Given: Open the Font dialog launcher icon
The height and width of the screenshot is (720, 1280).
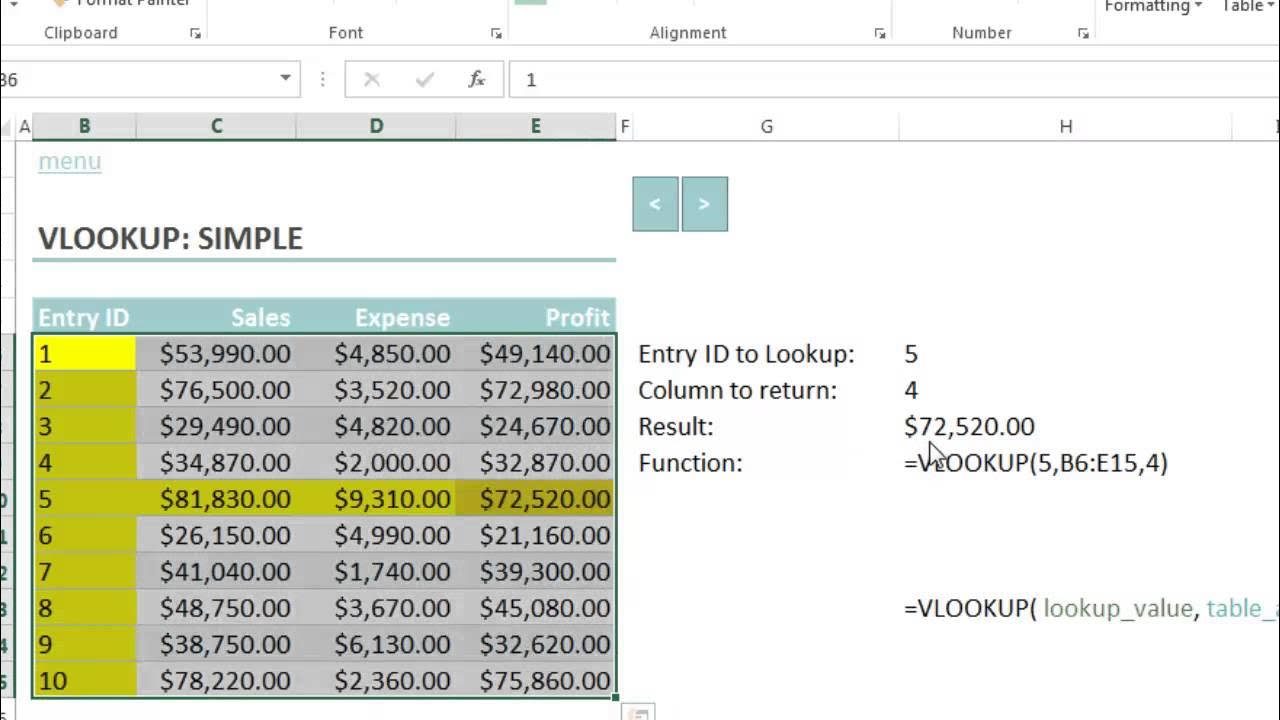Looking at the screenshot, I should click(x=496, y=33).
